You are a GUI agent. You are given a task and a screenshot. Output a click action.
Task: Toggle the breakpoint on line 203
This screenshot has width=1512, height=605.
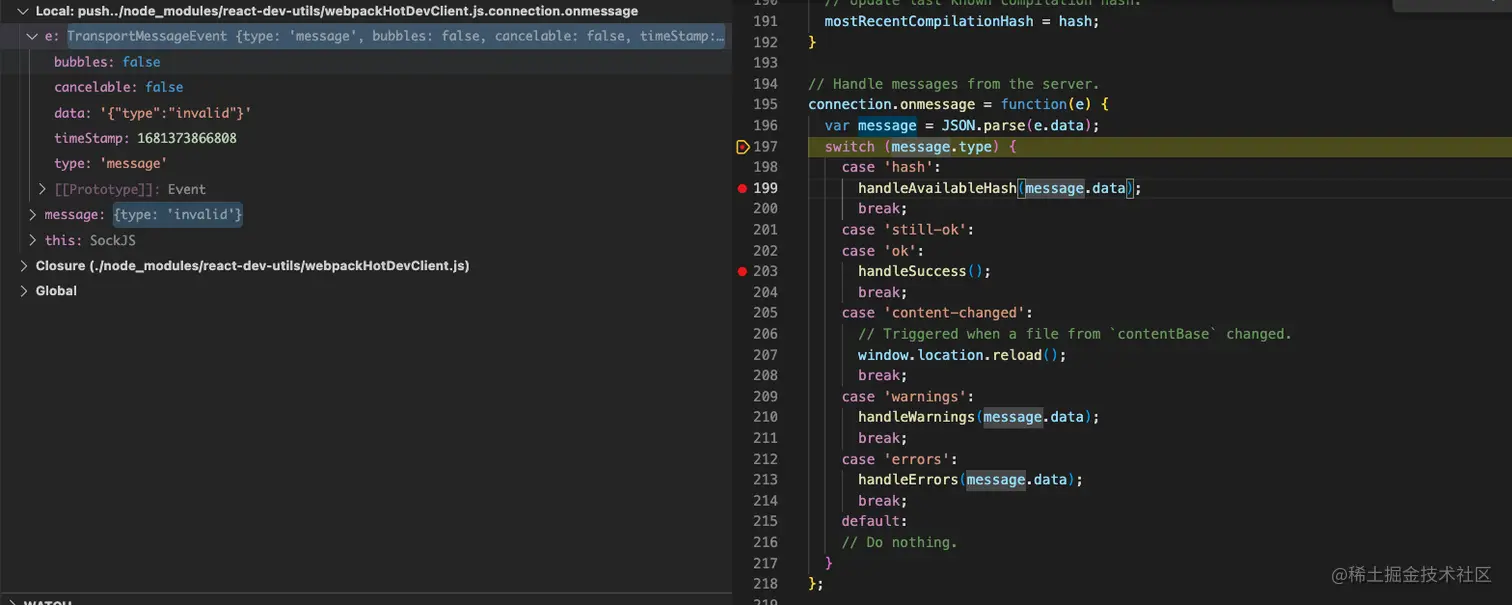point(742,271)
